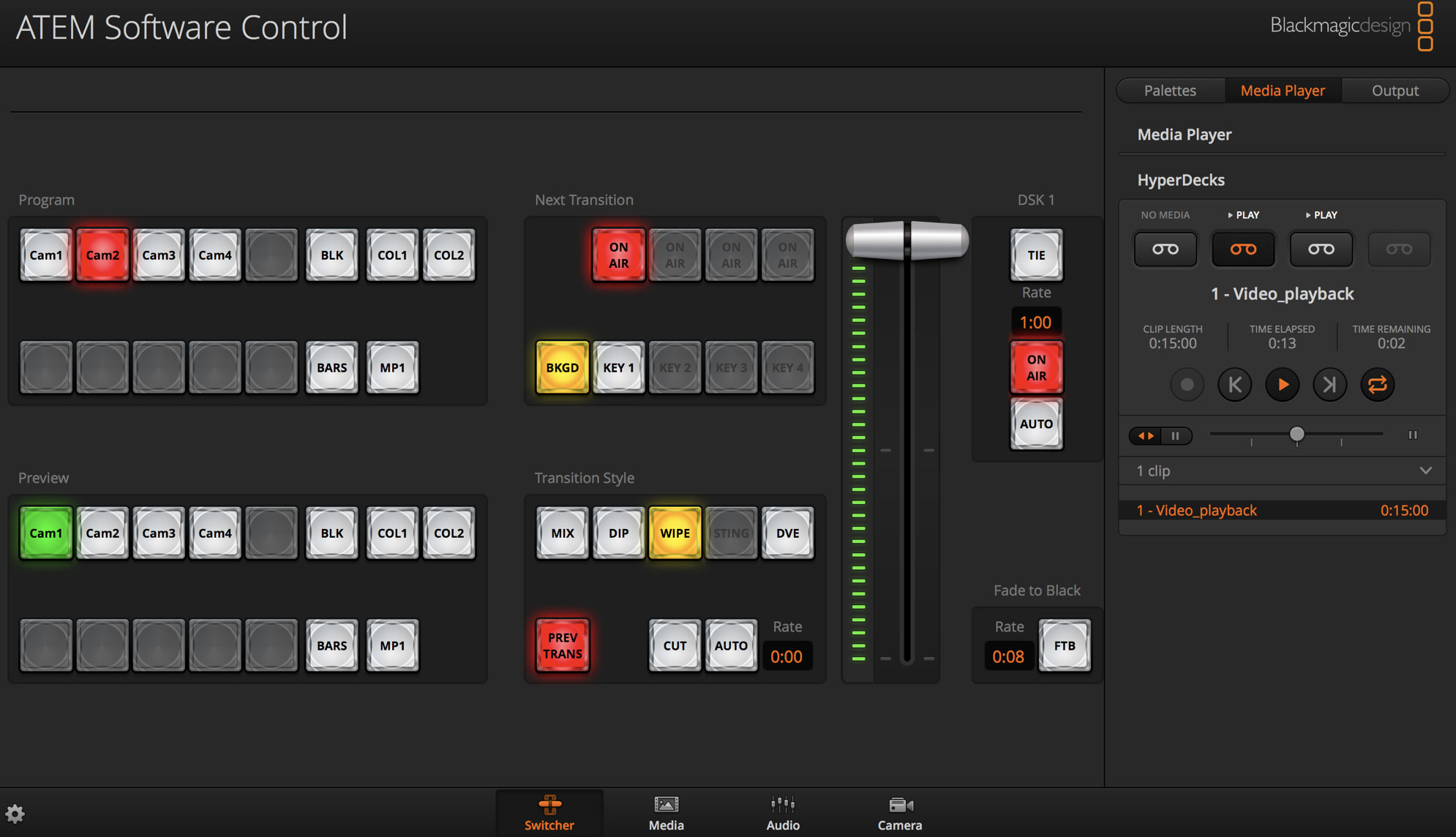Open the Camera control page
The height and width of the screenshot is (837, 1456).
click(x=898, y=812)
